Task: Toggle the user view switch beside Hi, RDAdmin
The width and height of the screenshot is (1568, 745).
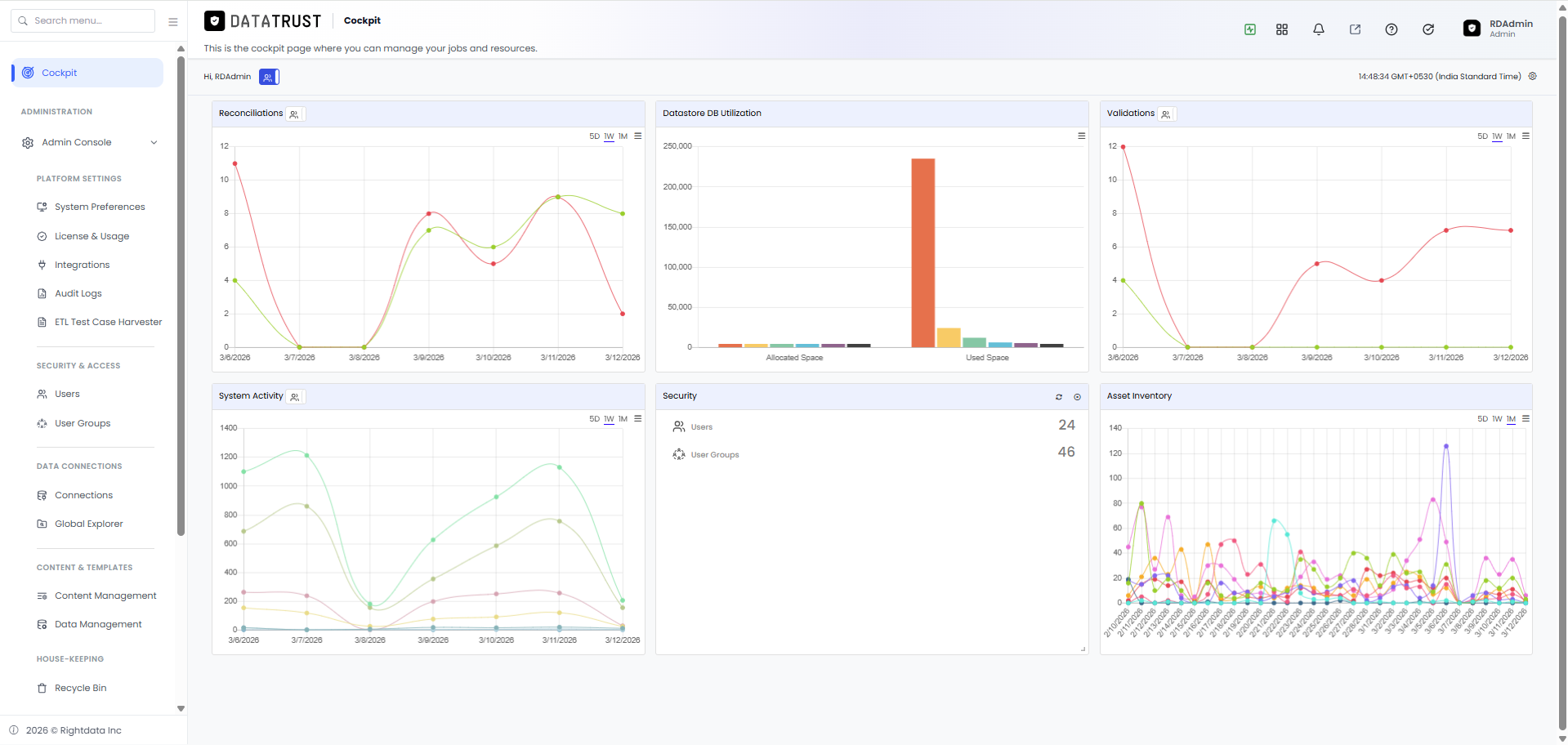Action: click(269, 77)
